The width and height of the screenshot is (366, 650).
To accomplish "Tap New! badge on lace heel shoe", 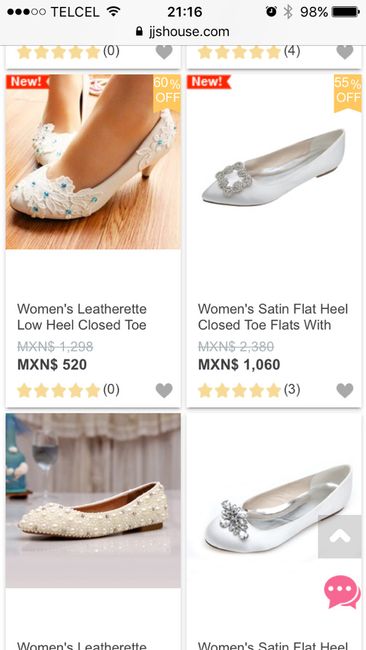I will (28, 82).
